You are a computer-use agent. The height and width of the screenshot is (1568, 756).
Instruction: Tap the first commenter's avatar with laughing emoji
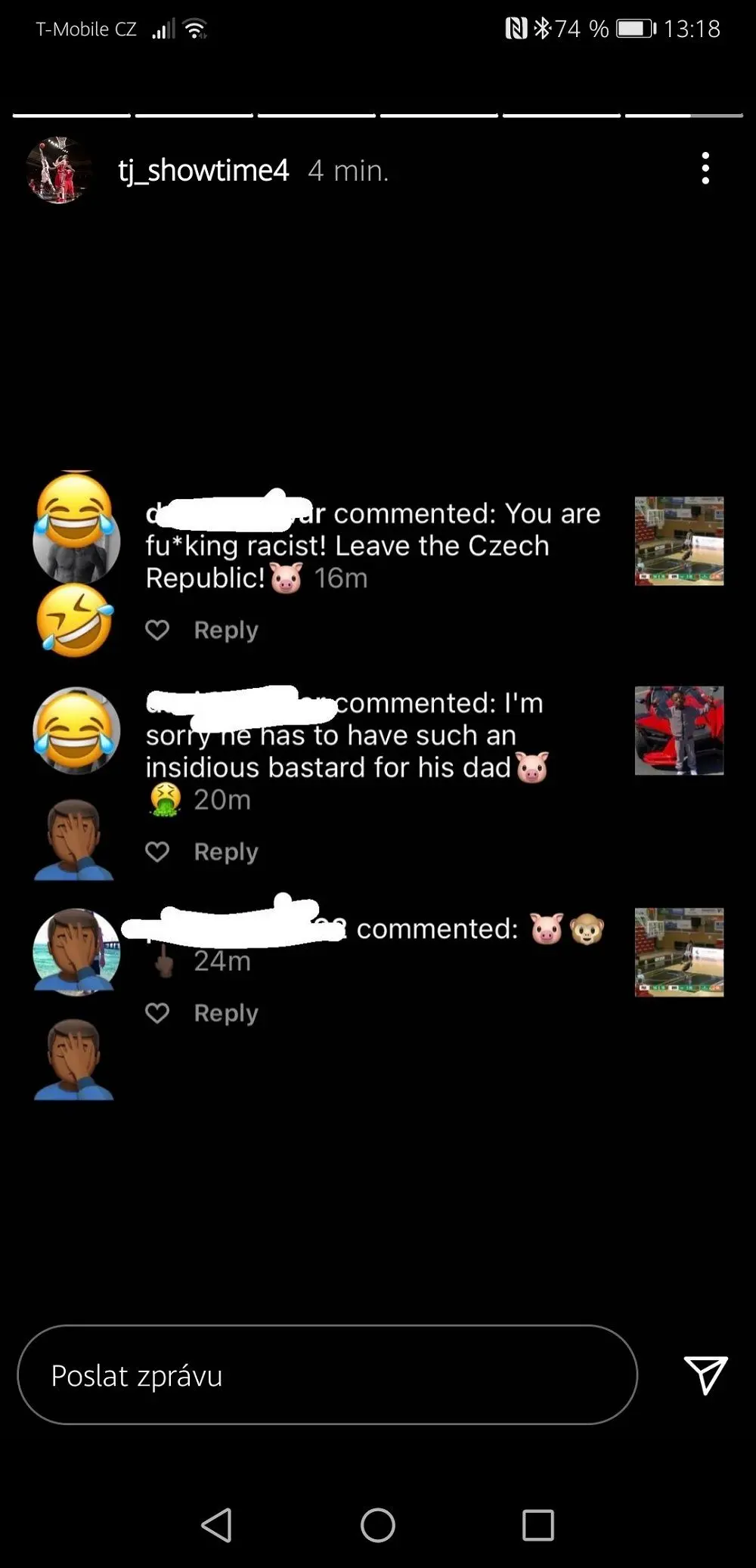(76, 541)
